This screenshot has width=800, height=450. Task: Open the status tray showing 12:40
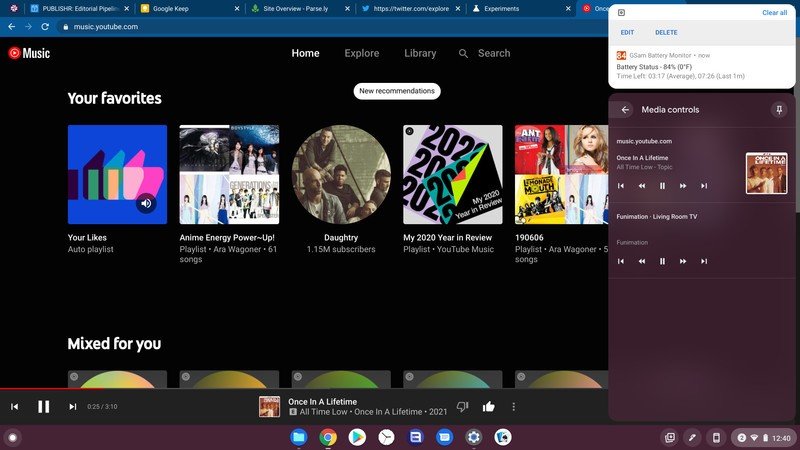coord(763,438)
